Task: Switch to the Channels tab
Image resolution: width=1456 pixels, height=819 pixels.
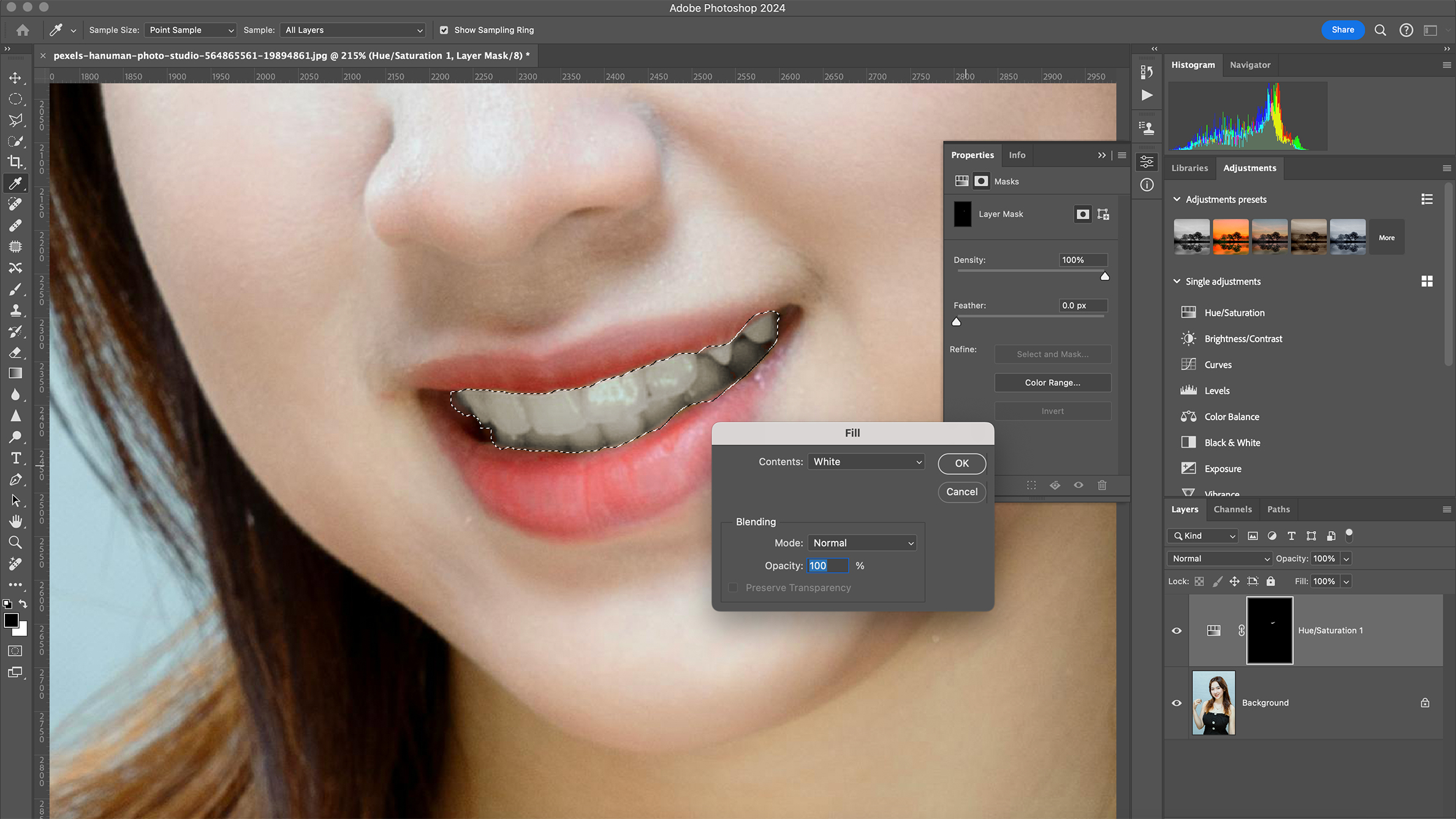Action: click(1232, 509)
